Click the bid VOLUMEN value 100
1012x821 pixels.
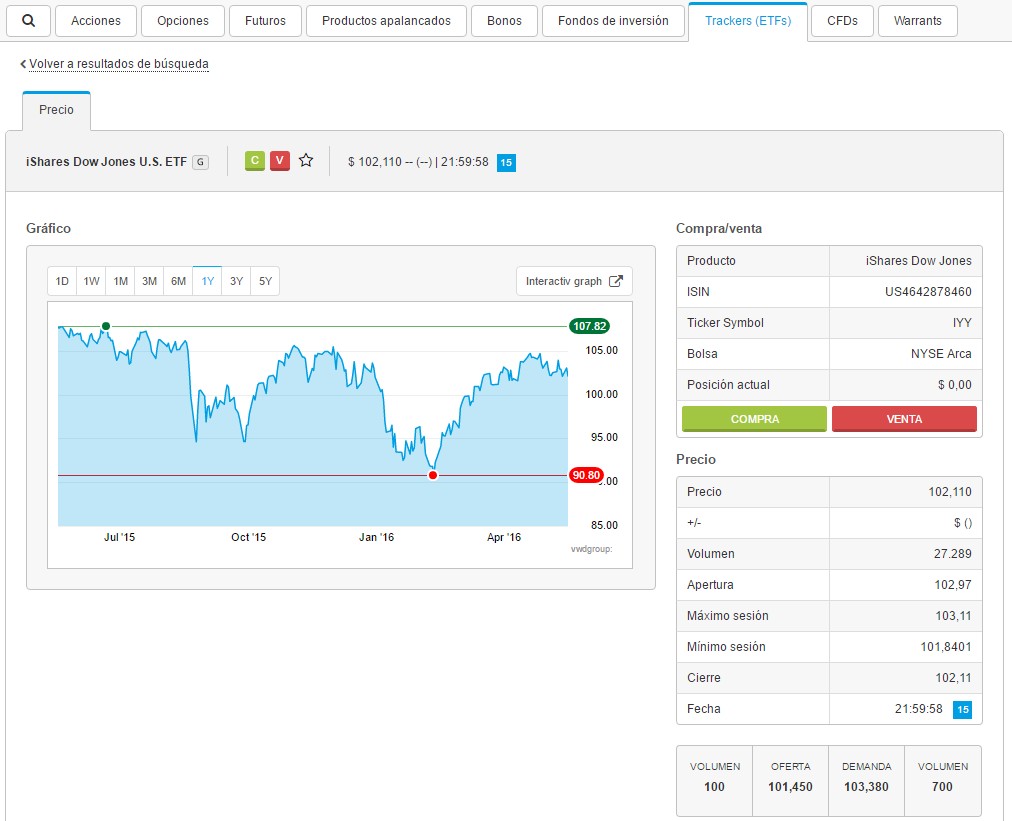tap(714, 787)
